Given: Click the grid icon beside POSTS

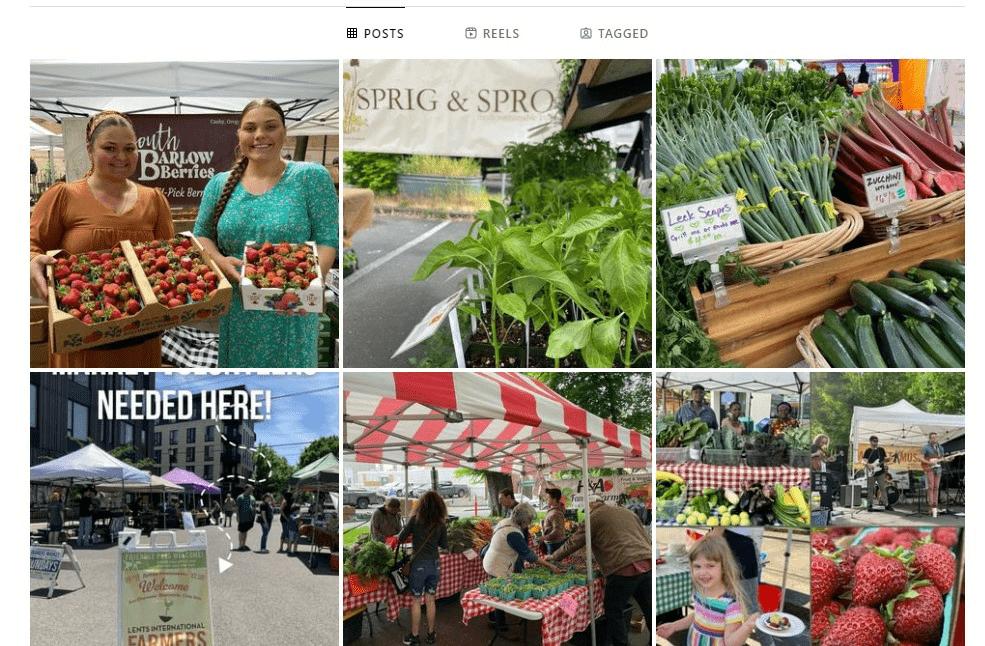Looking at the screenshot, I should (352, 33).
